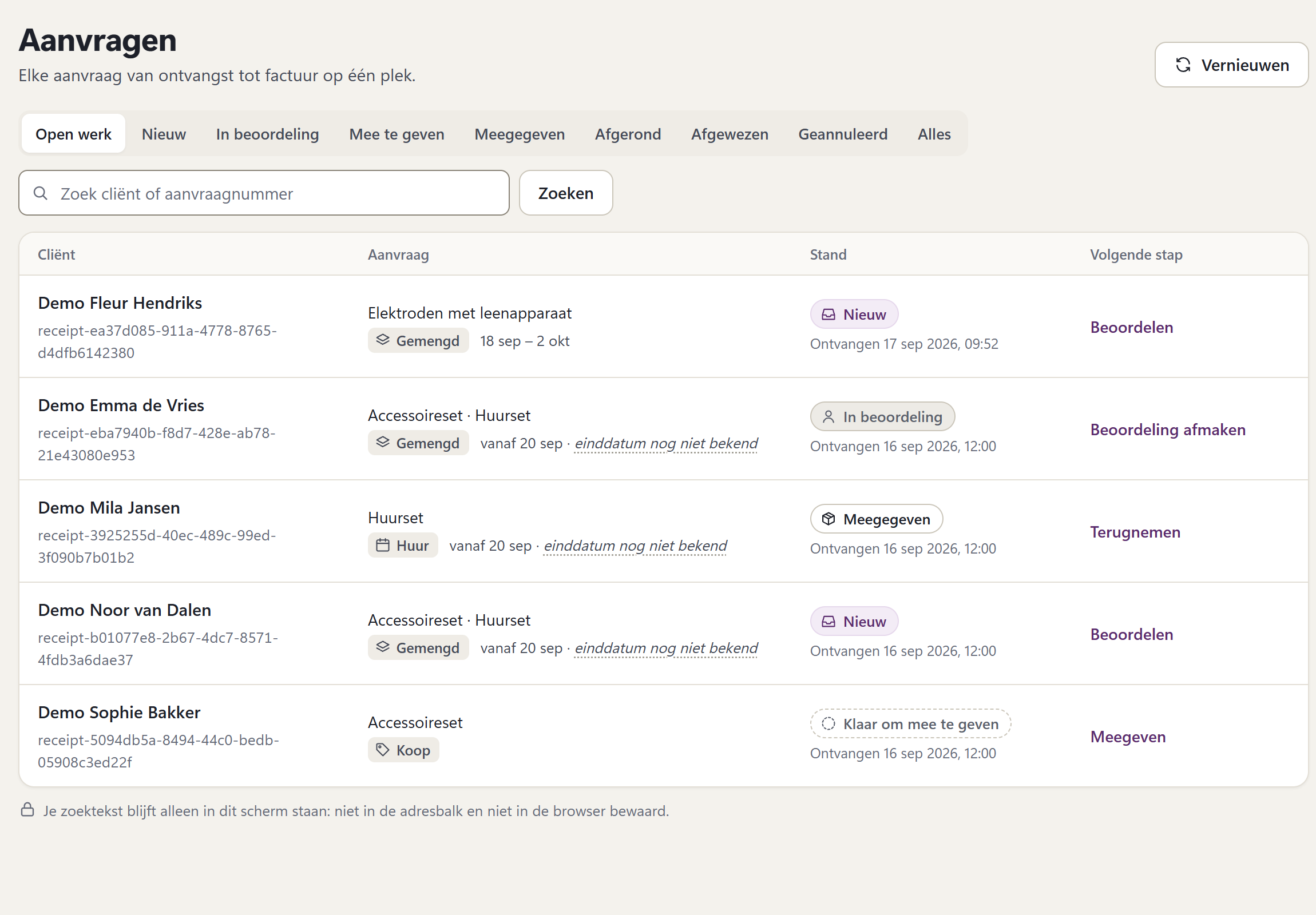
Task: Click client name Demo Fleur Hendriks
Action: point(120,303)
